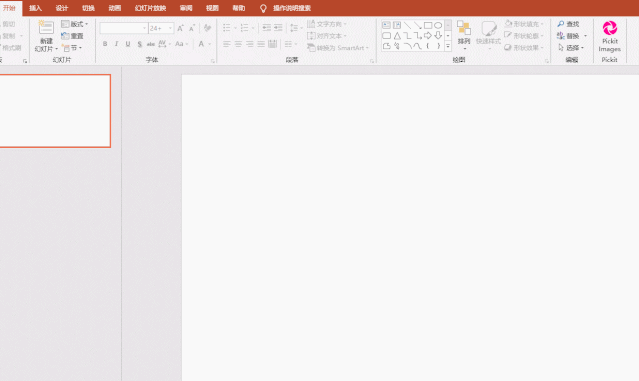Select the first slide thumbnail
This screenshot has height=381, width=639.
point(55,111)
